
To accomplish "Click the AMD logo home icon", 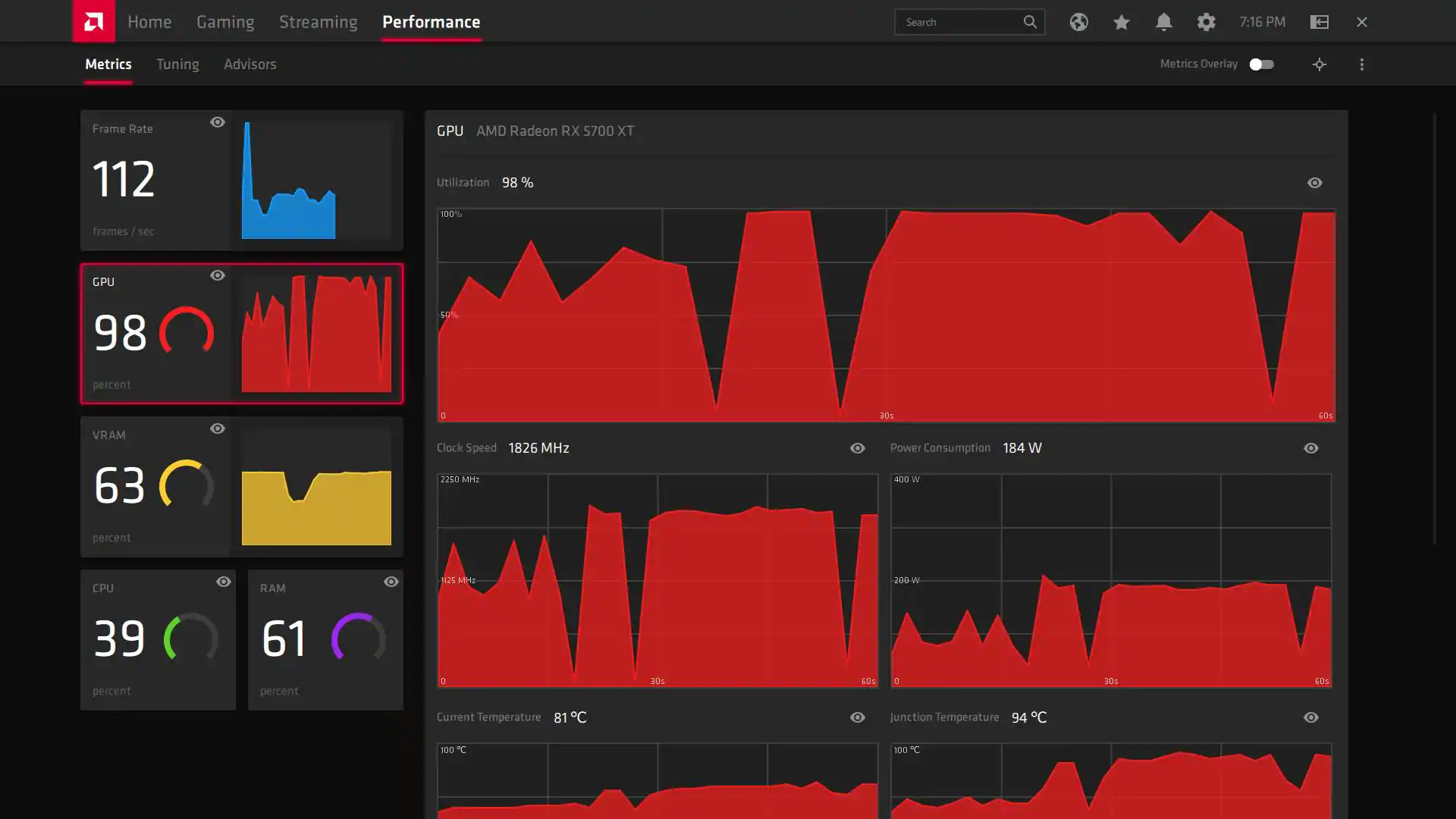I will [93, 21].
